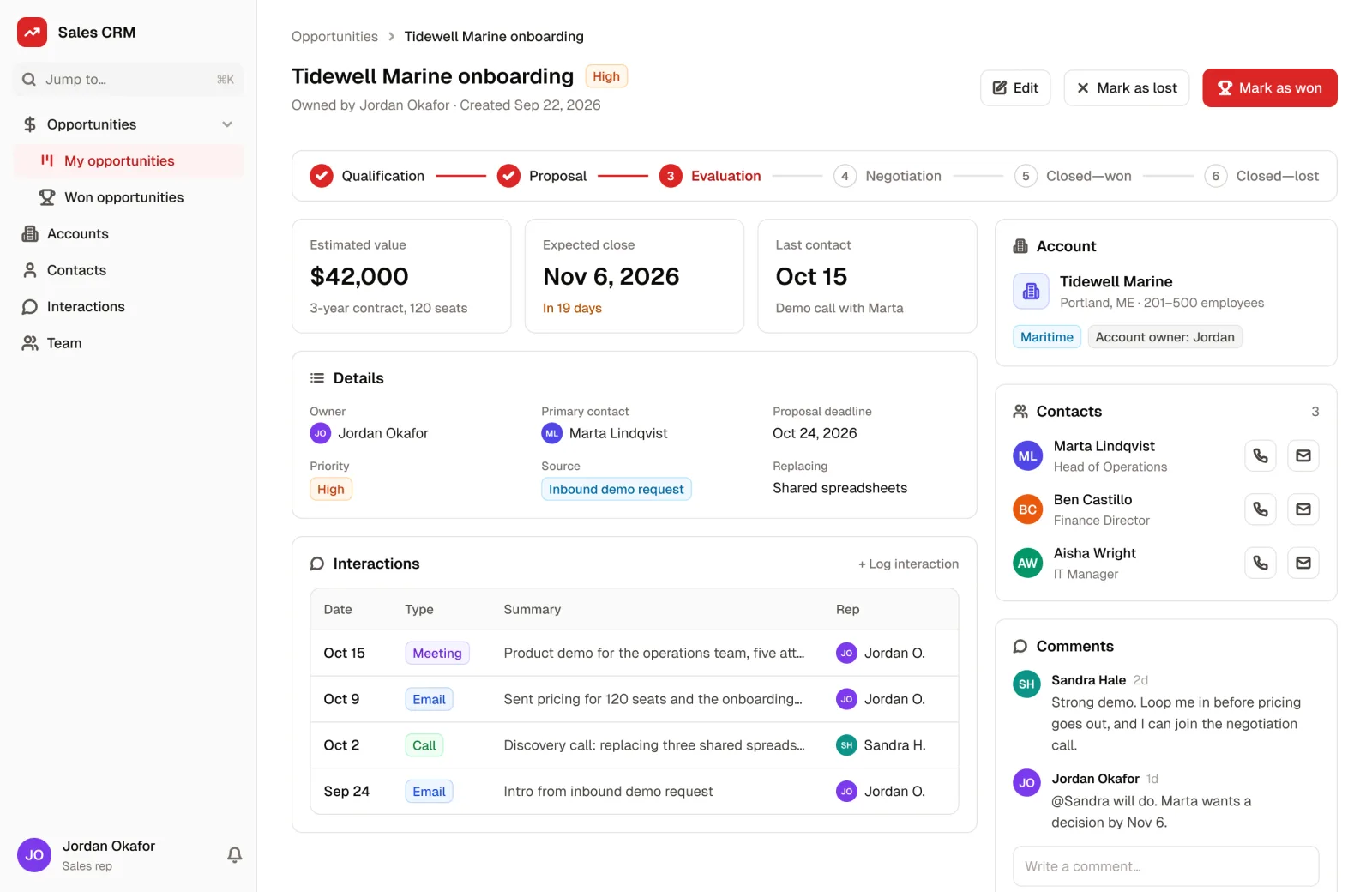Image resolution: width=1372 pixels, height=892 pixels.
Task: Open the Oct 9 Email interaction row
Action: tap(635, 699)
